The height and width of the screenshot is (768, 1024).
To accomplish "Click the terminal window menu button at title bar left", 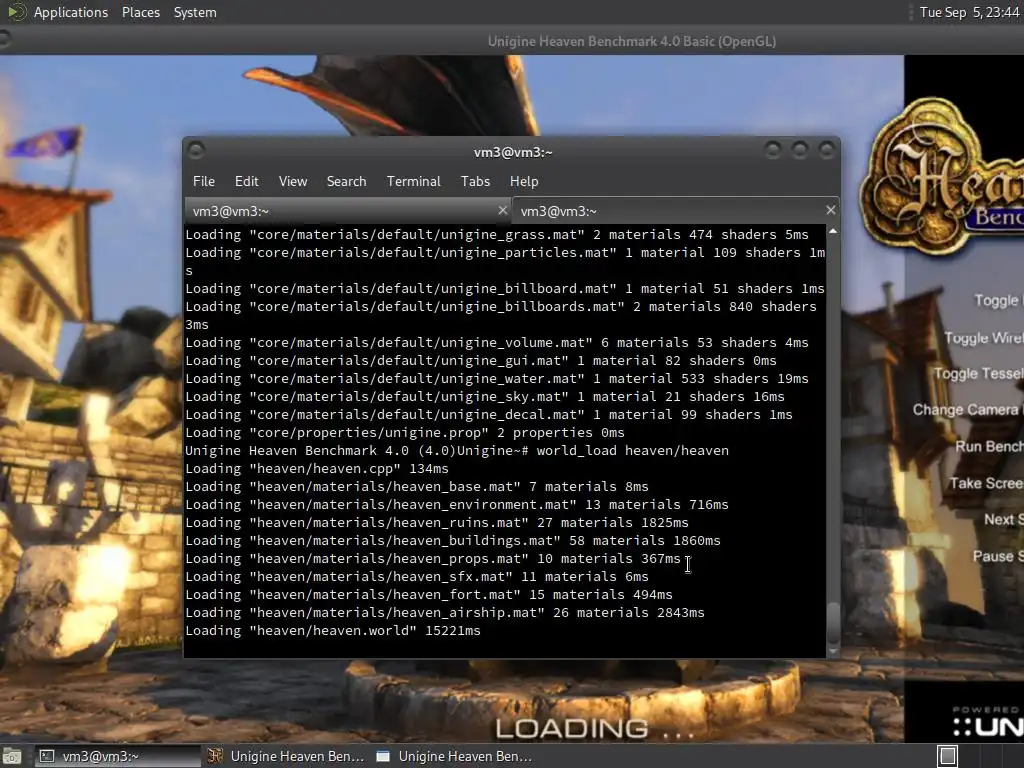I will pos(196,151).
